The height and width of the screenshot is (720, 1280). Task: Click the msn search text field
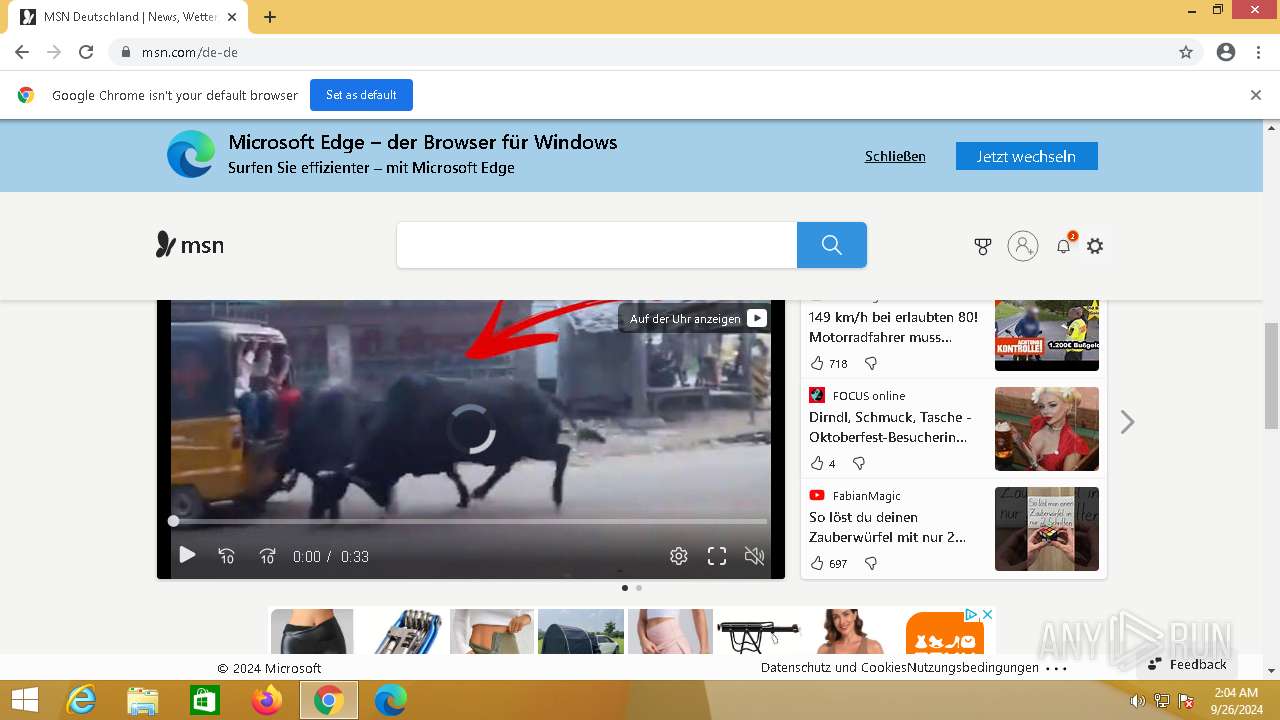597,245
